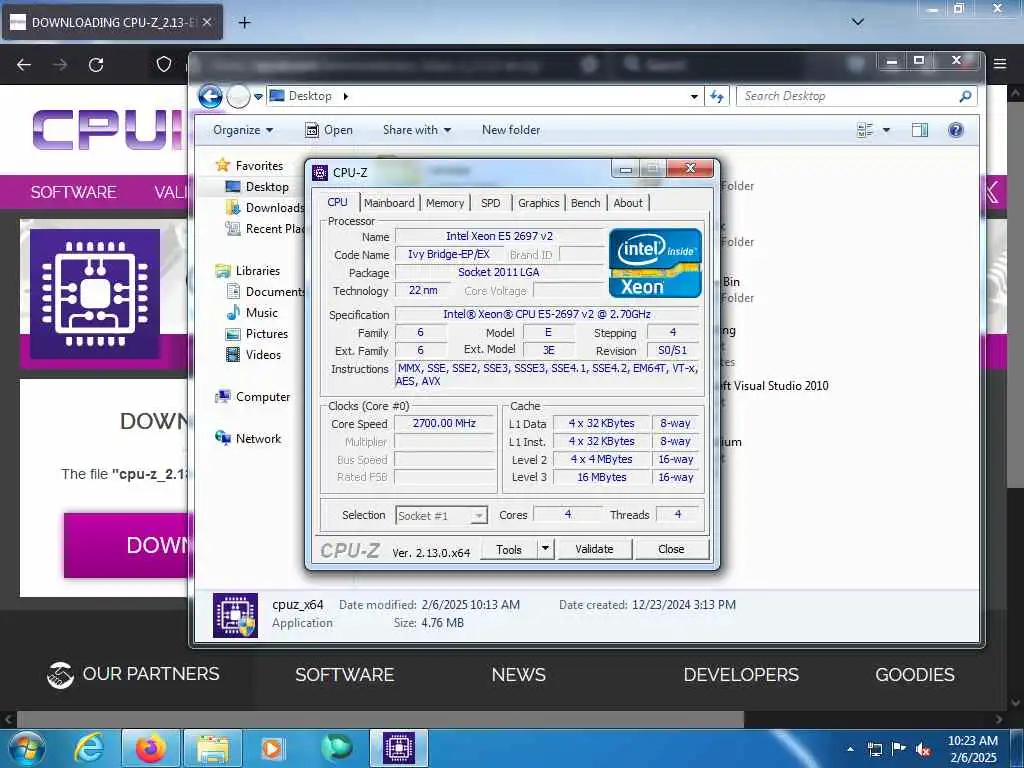
Task: Click the Explorer refresh button
Action: click(717, 97)
